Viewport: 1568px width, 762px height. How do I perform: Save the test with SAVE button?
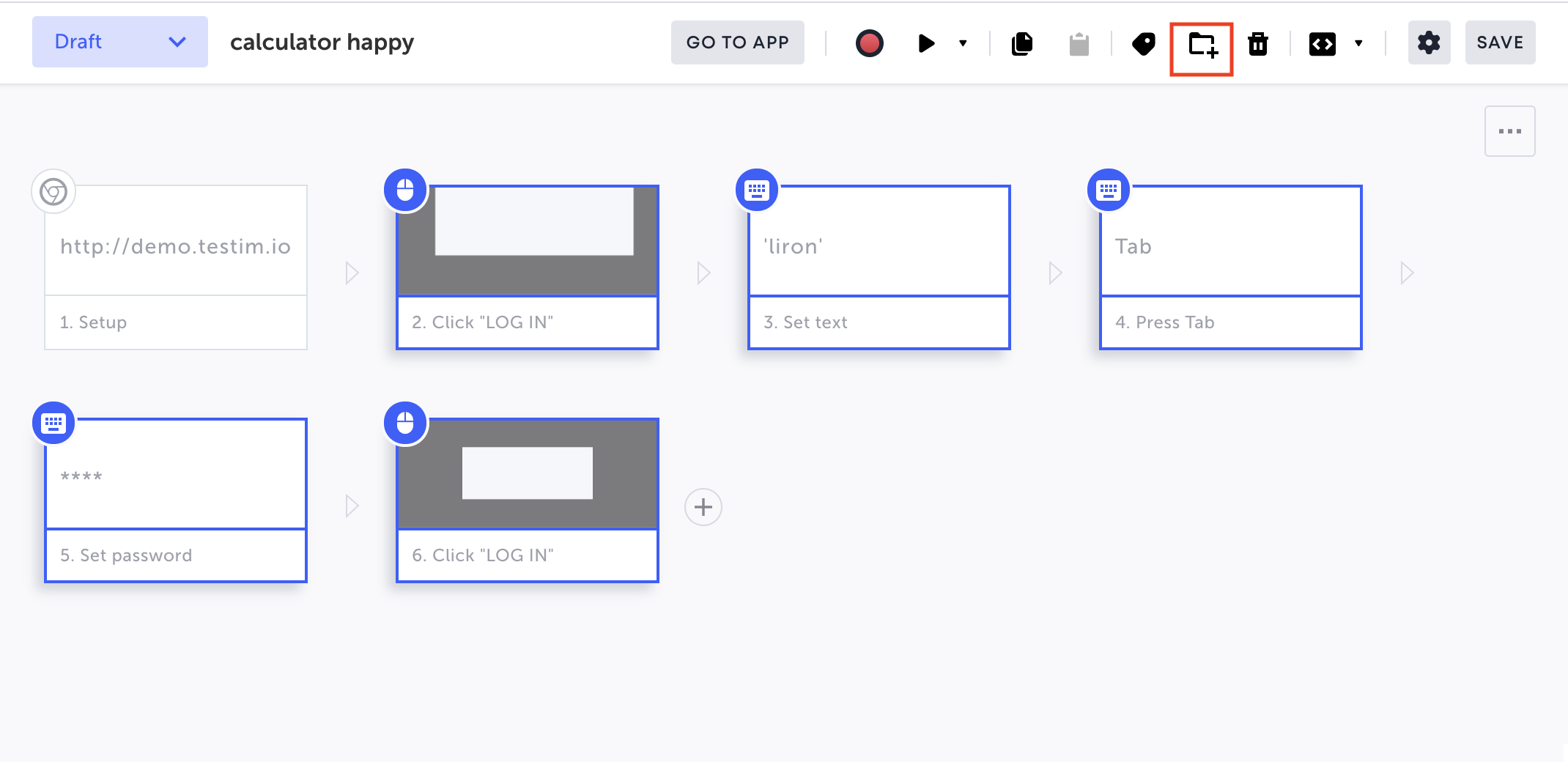(x=1500, y=42)
